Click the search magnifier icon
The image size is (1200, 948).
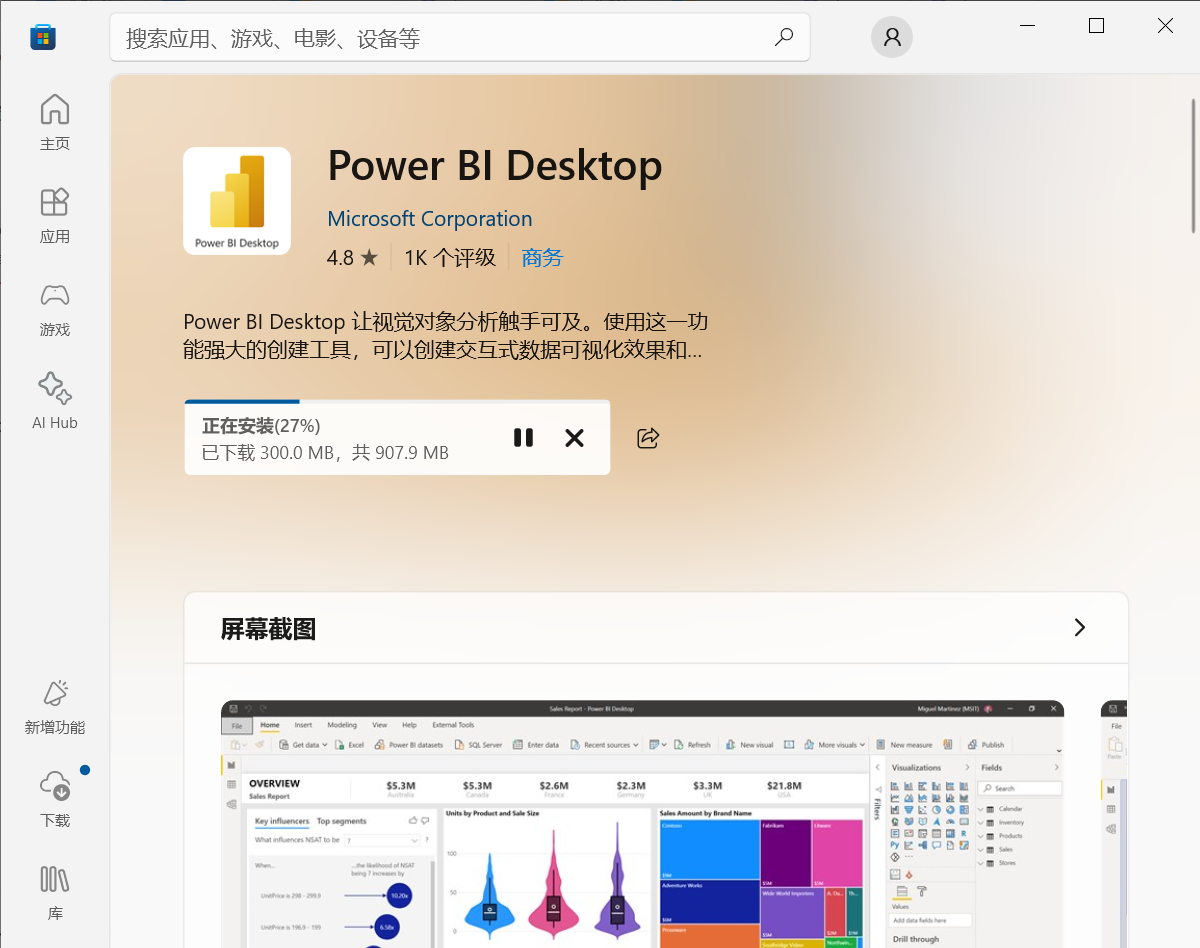[x=784, y=37]
